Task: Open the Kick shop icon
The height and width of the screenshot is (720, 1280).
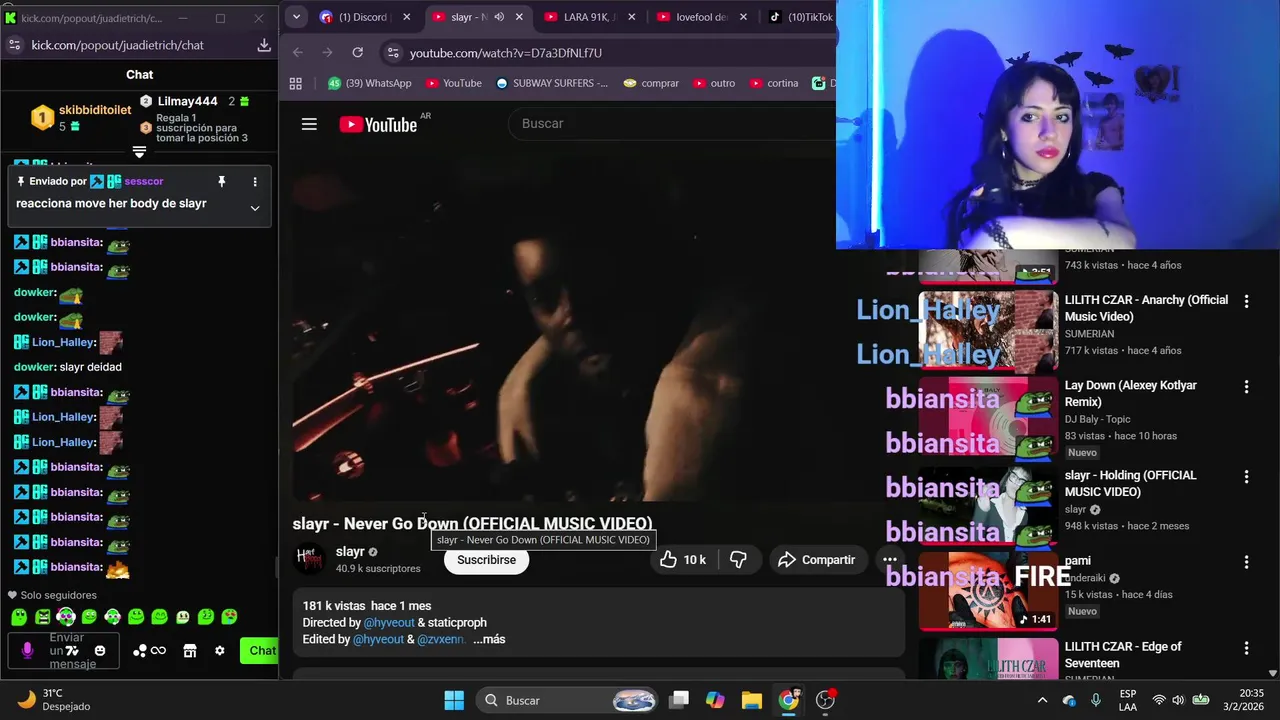Action: pos(190,650)
